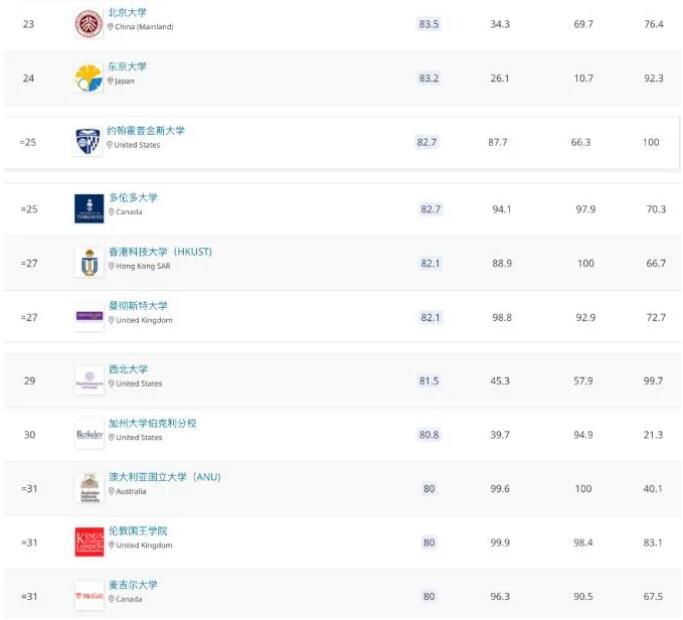Open the 多伦多大学 link

pos(133,197)
